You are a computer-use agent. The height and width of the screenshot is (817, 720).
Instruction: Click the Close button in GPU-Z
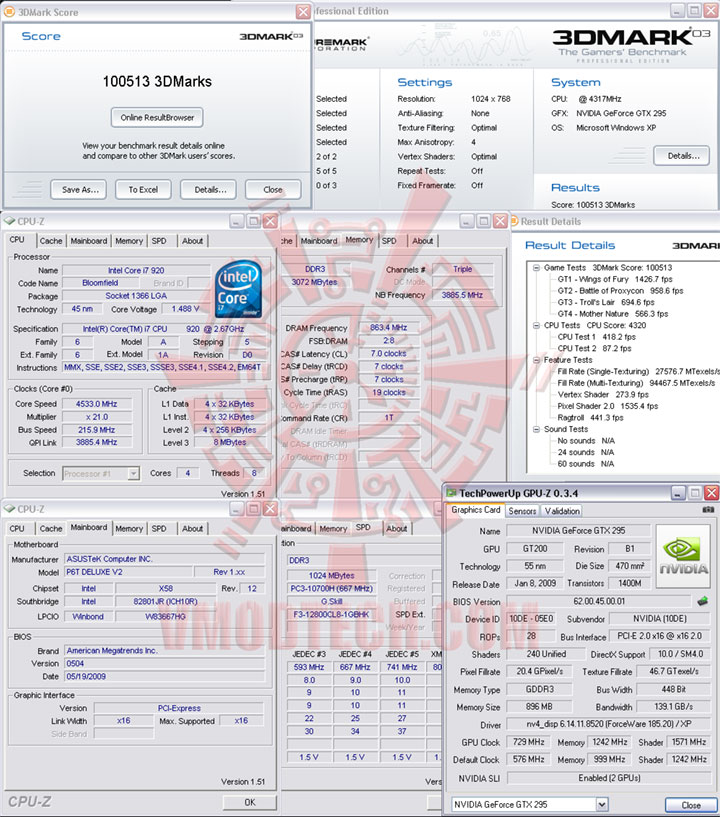[691, 805]
